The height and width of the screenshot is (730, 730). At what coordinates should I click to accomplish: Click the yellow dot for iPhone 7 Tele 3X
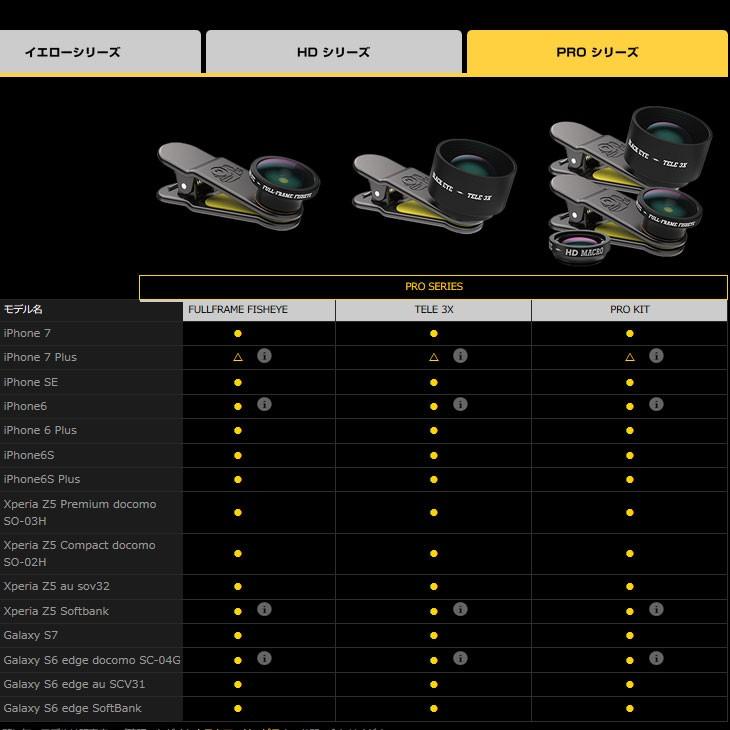click(434, 333)
